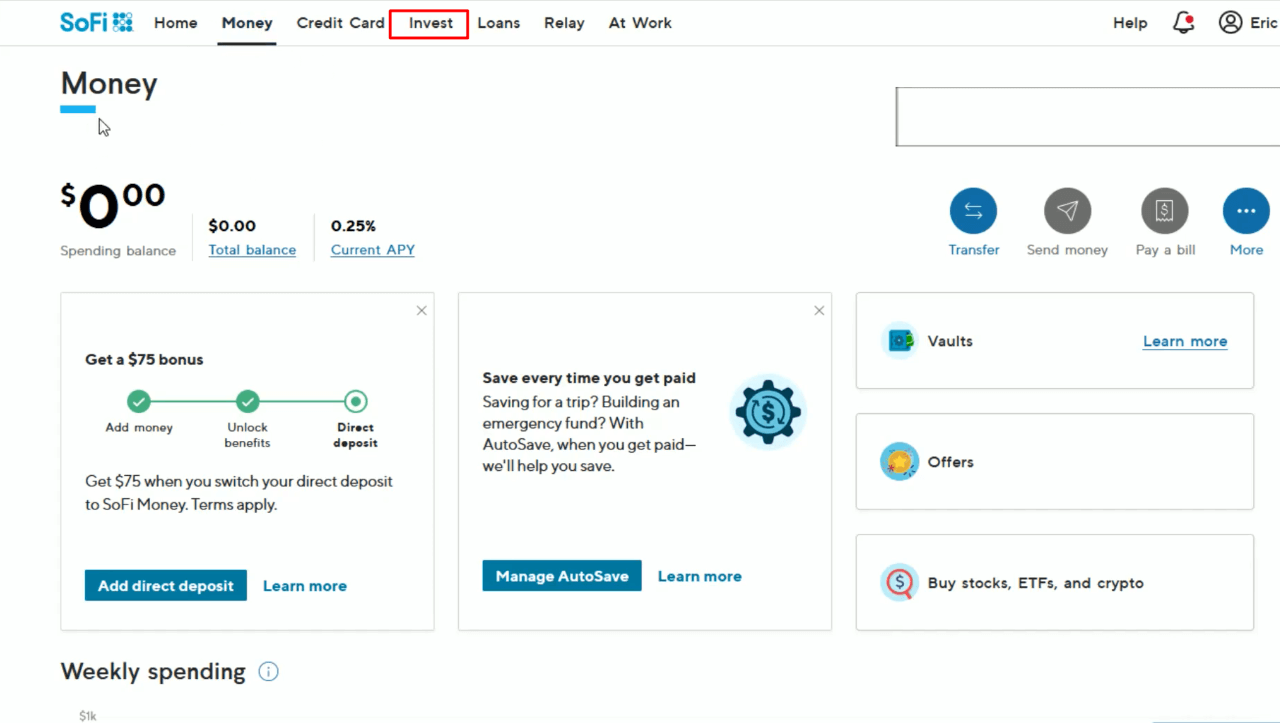Open the Eric profile icon

point(1231,22)
